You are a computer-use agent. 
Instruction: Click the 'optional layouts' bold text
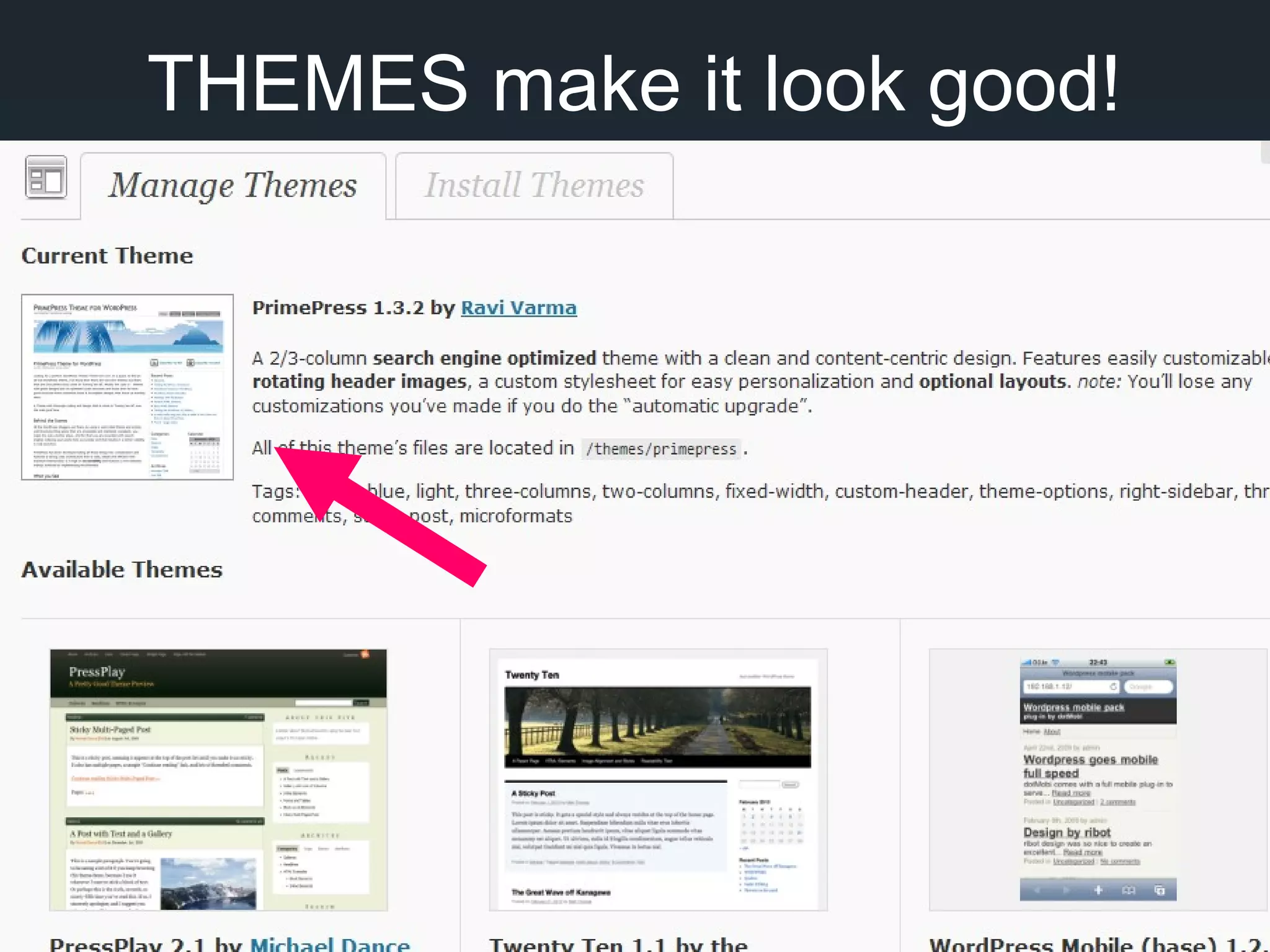point(993,382)
